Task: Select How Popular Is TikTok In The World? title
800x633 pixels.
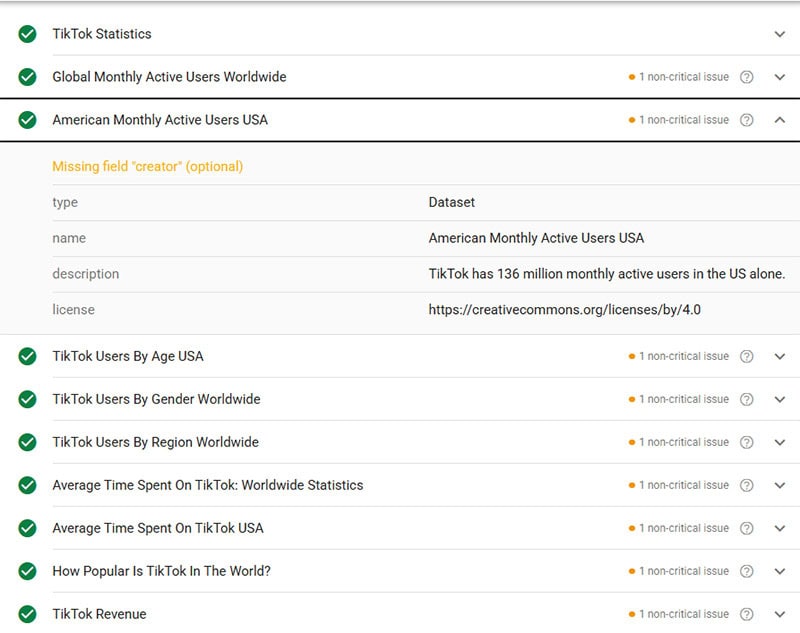Action: [161, 571]
